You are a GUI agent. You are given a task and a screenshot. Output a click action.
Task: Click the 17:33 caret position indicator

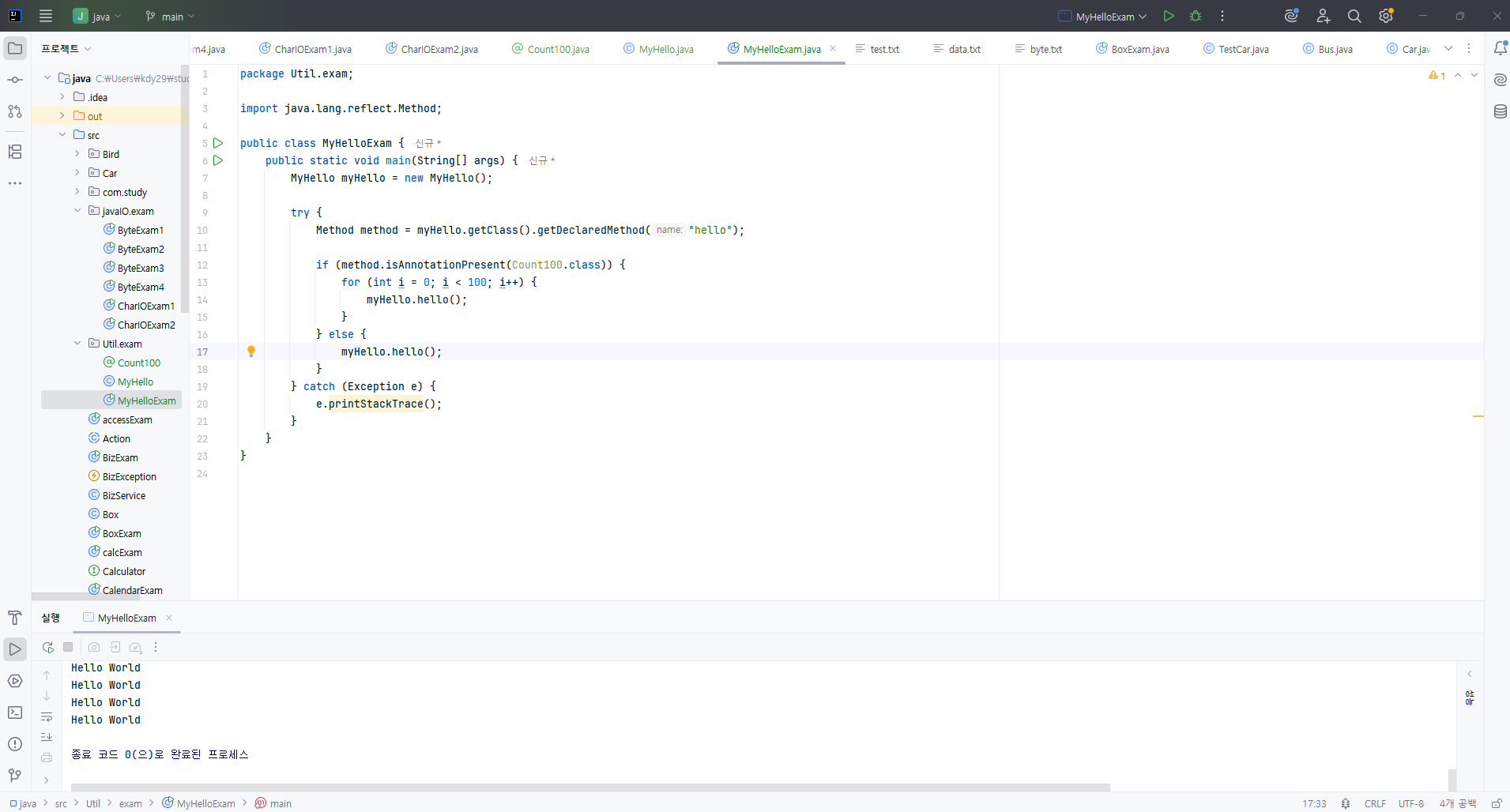(1314, 803)
